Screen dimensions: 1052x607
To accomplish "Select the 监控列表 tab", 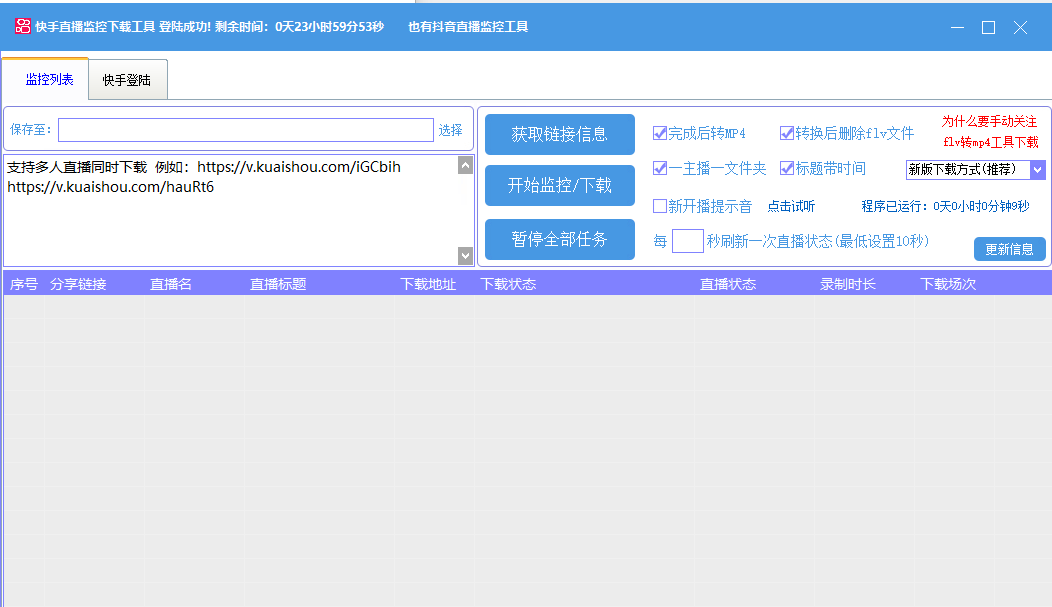I will [x=49, y=79].
